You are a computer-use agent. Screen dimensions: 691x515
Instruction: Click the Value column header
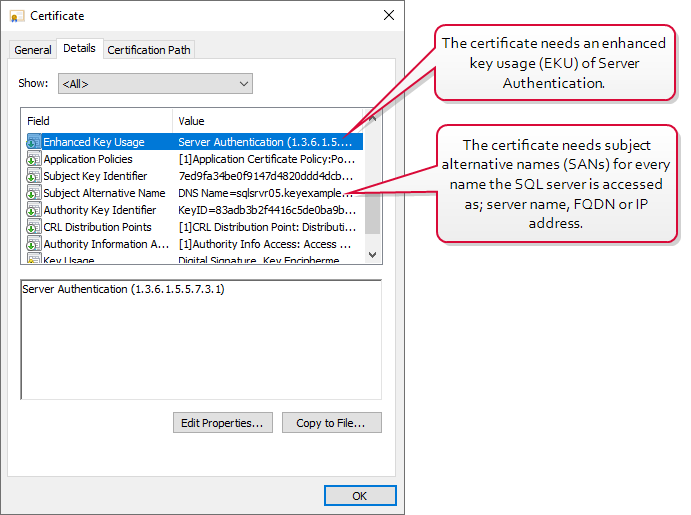click(x=265, y=121)
